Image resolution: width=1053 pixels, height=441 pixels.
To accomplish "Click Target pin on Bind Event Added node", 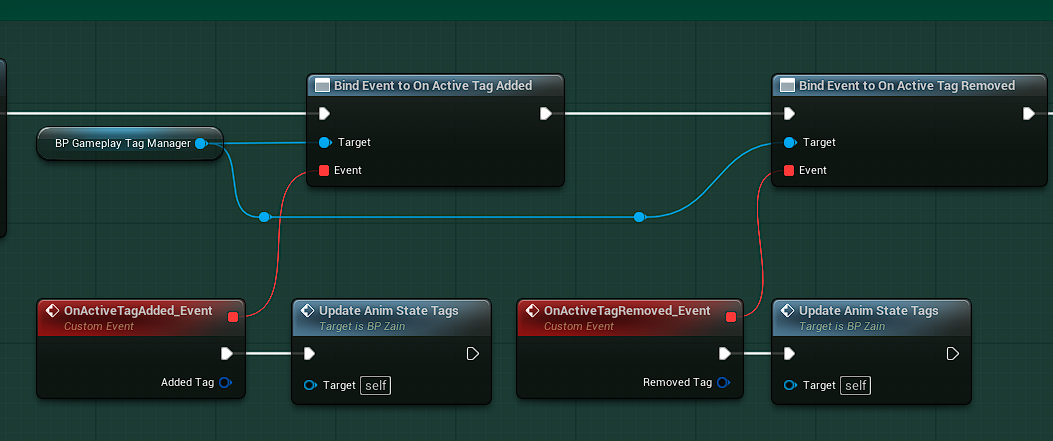I will click(x=324, y=142).
